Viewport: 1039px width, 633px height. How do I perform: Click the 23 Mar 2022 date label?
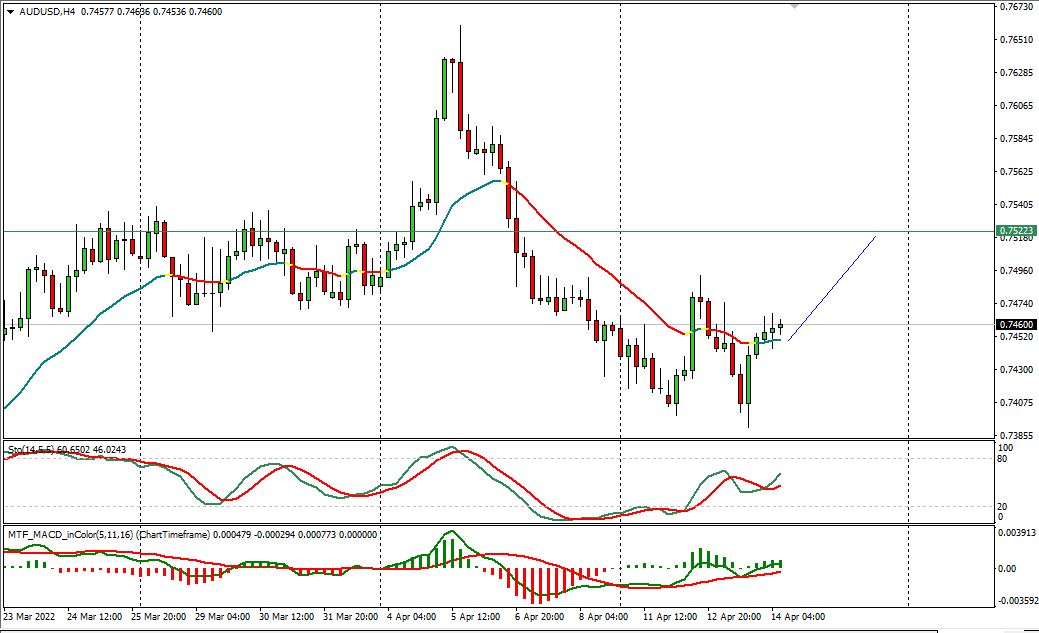coord(29,616)
